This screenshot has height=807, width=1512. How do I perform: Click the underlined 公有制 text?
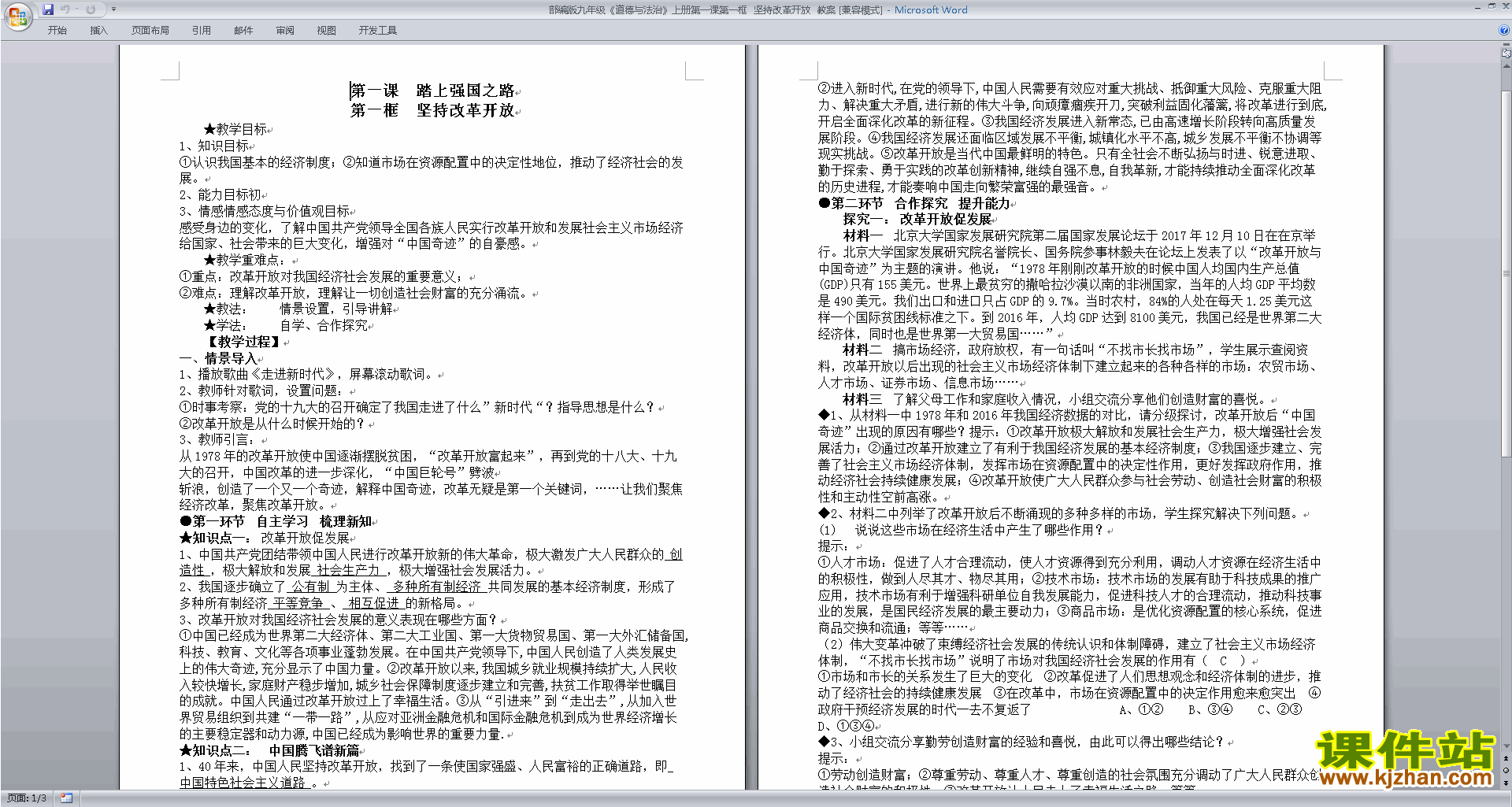click(x=310, y=587)
